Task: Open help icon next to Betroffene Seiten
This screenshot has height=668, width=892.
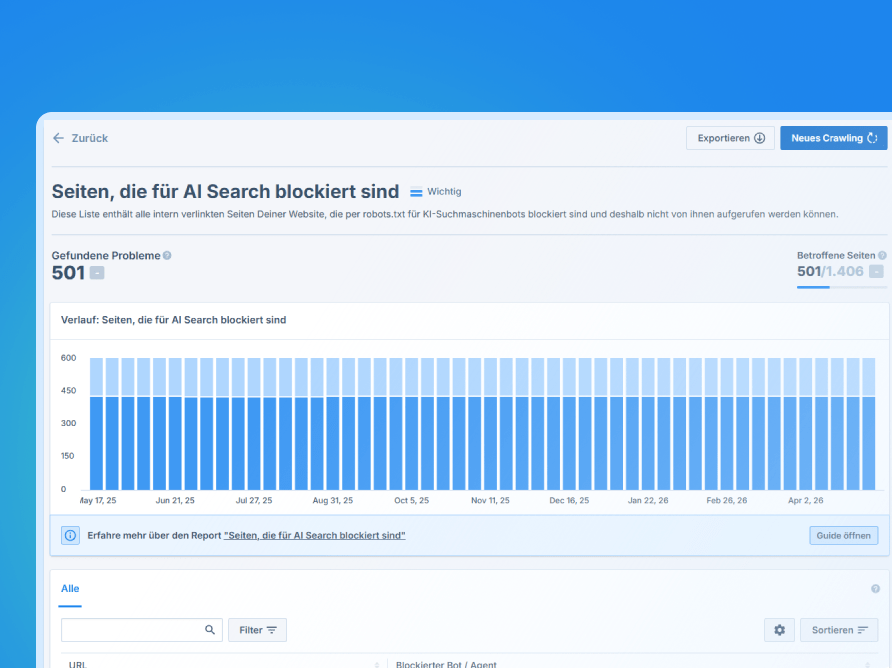Action: 882,255
